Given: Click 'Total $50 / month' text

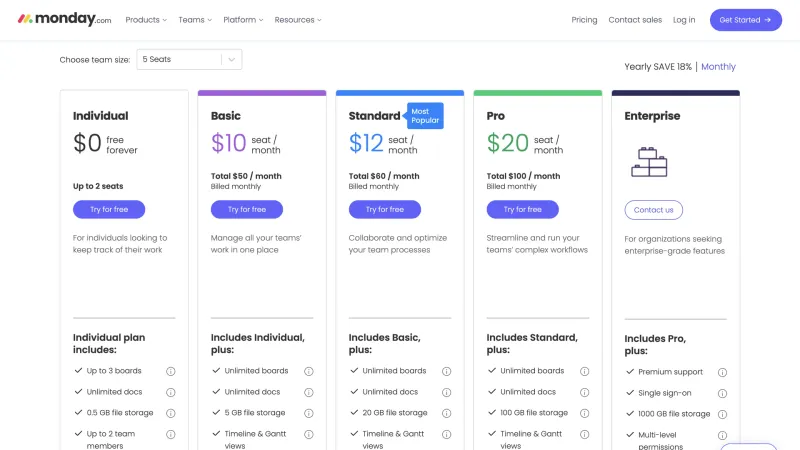Looking at the screenshot, I should pyautogui.click(x=246, y=176).
